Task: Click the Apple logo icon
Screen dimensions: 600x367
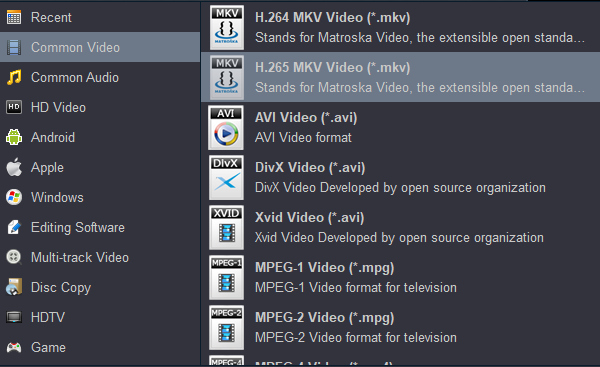Action: [14, 167]
